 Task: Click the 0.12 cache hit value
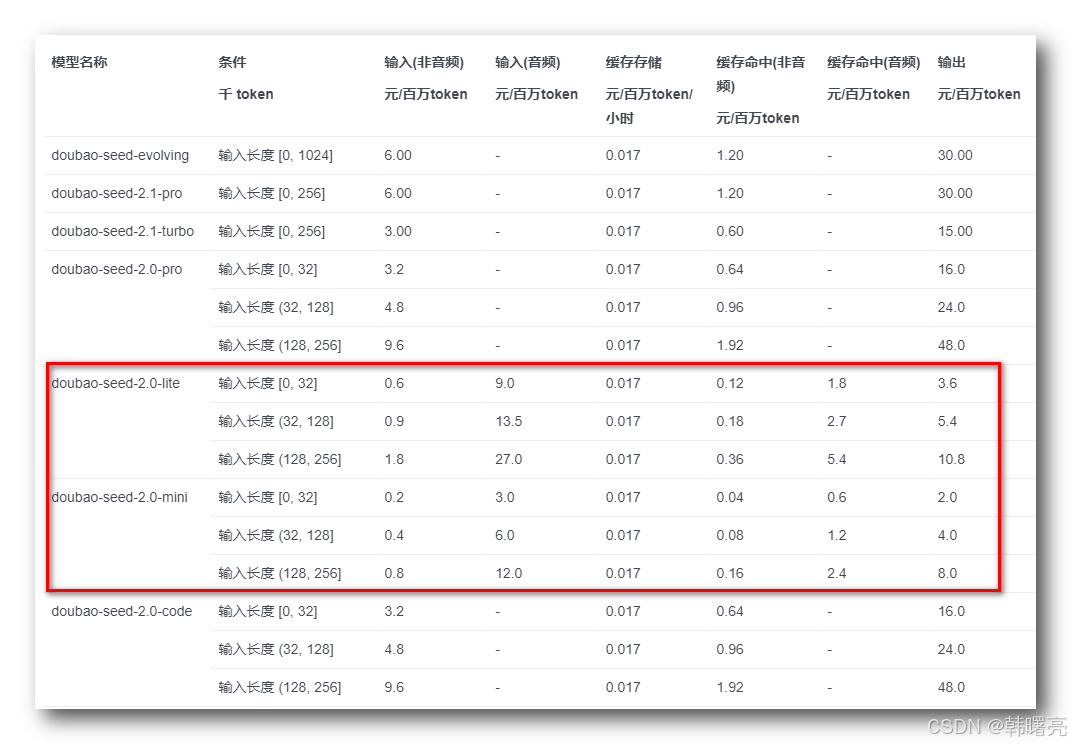tap(730, 383)
